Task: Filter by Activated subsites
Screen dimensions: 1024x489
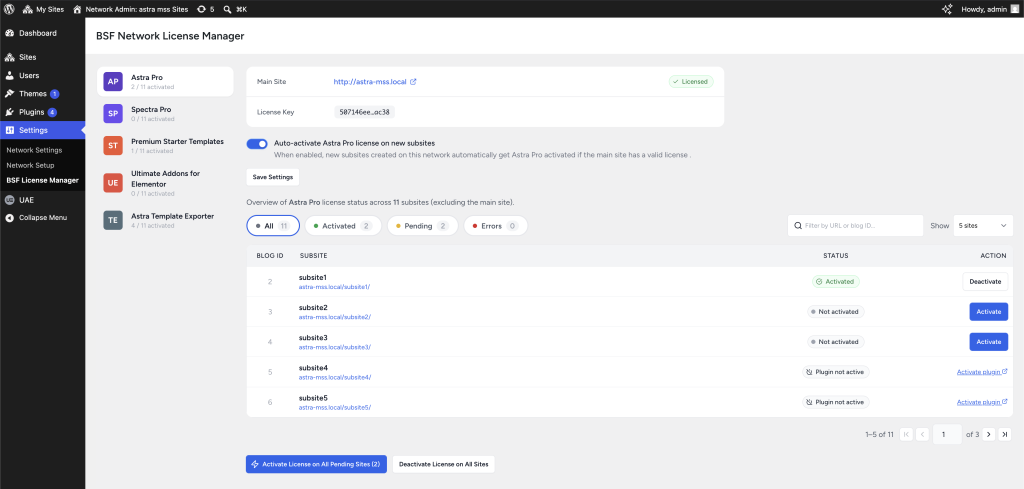Action: click(343, 226)
